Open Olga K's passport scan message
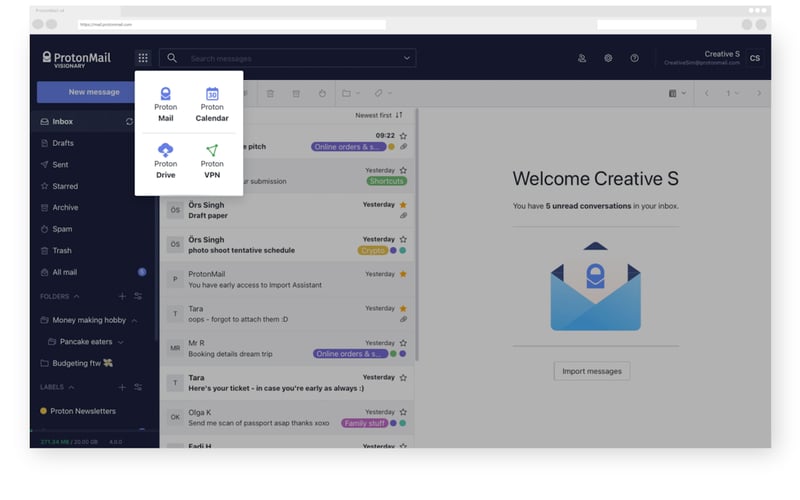Screen dimensions: 800x500 point(288,417)
